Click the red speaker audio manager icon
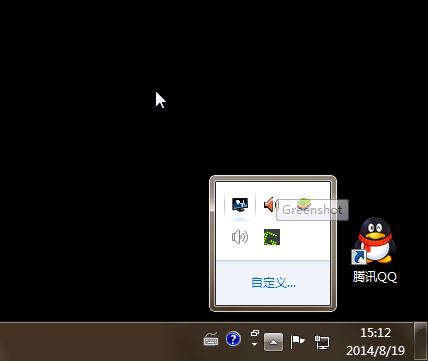428x361 pixels. coord(270,204)
